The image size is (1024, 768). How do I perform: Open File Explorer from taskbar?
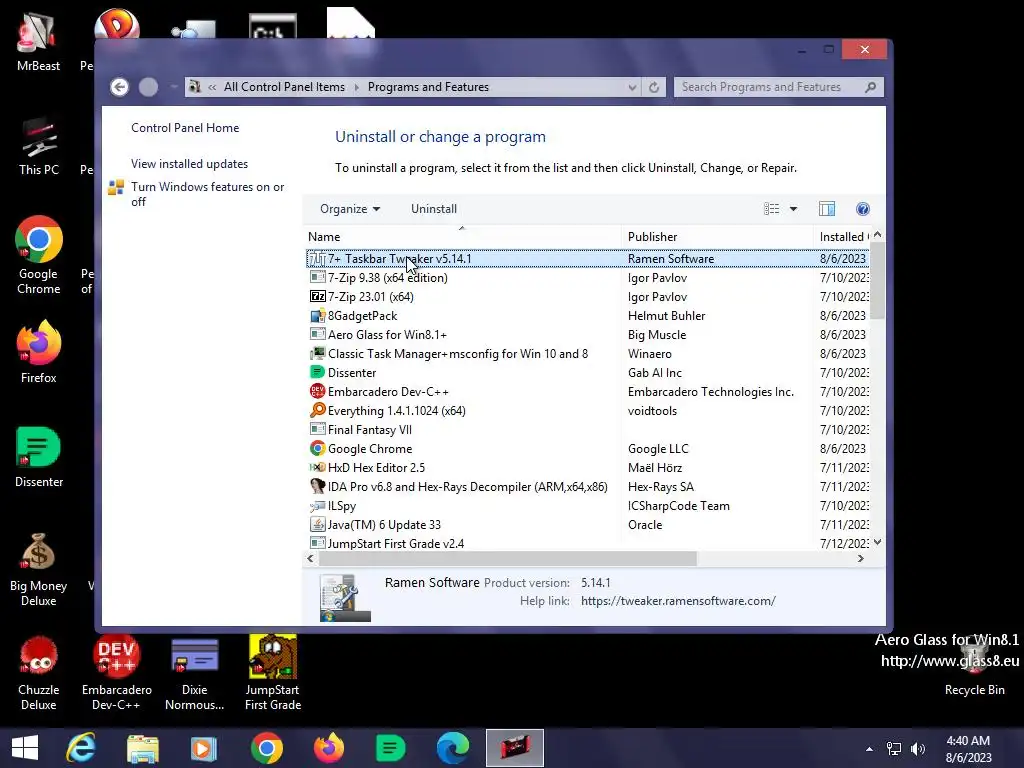142,748
